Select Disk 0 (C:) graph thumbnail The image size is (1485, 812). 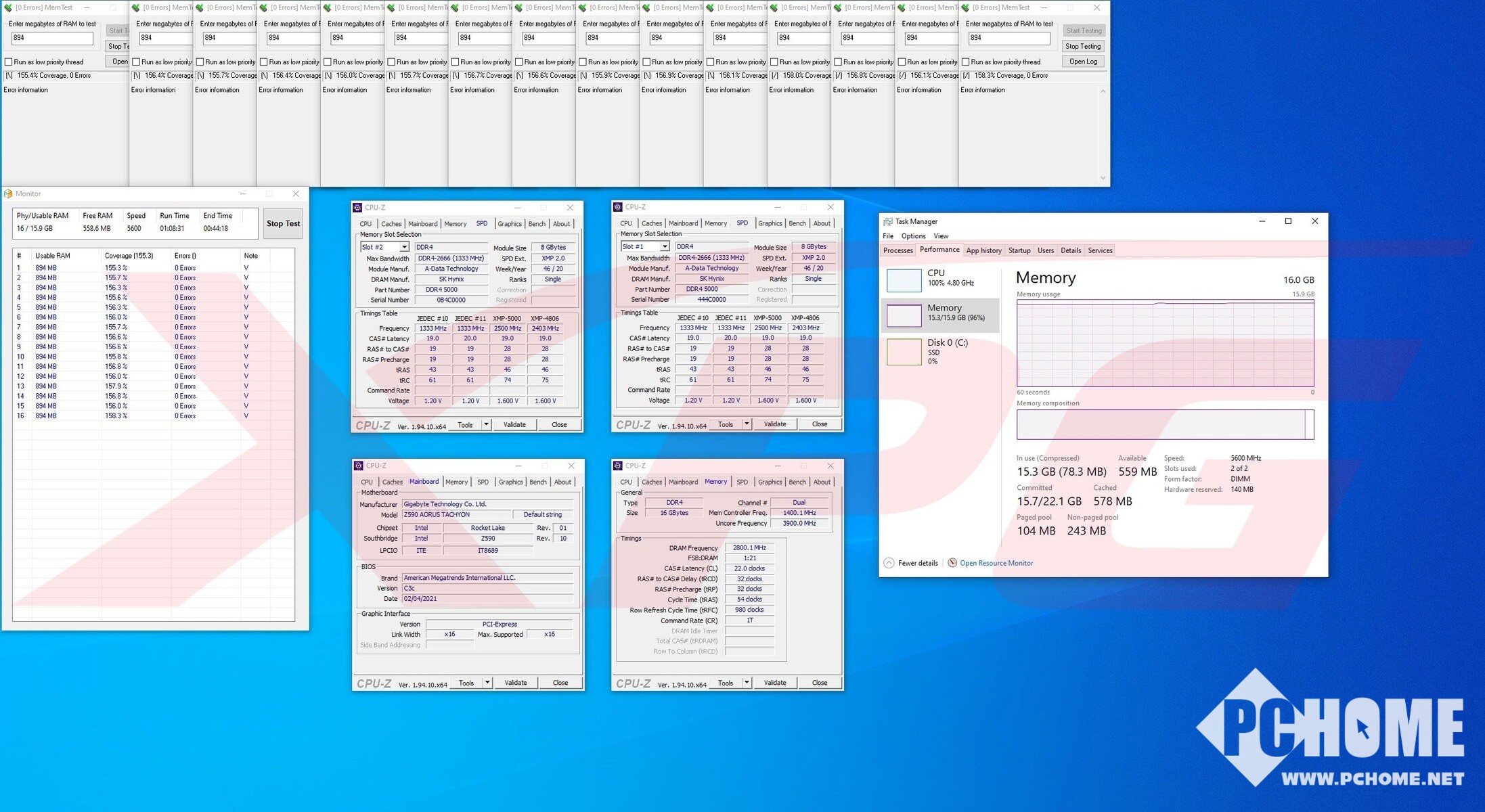pyautogui.click(x=904, y=351)
